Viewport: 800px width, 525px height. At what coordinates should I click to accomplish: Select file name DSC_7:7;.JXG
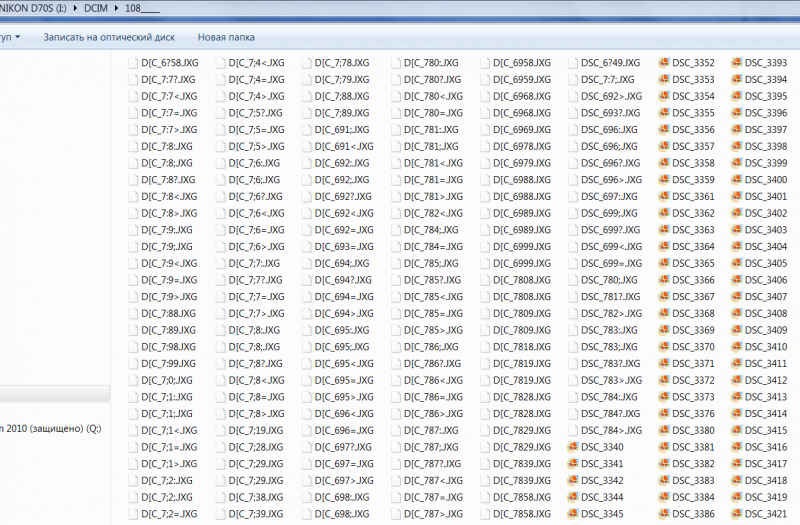608,80
